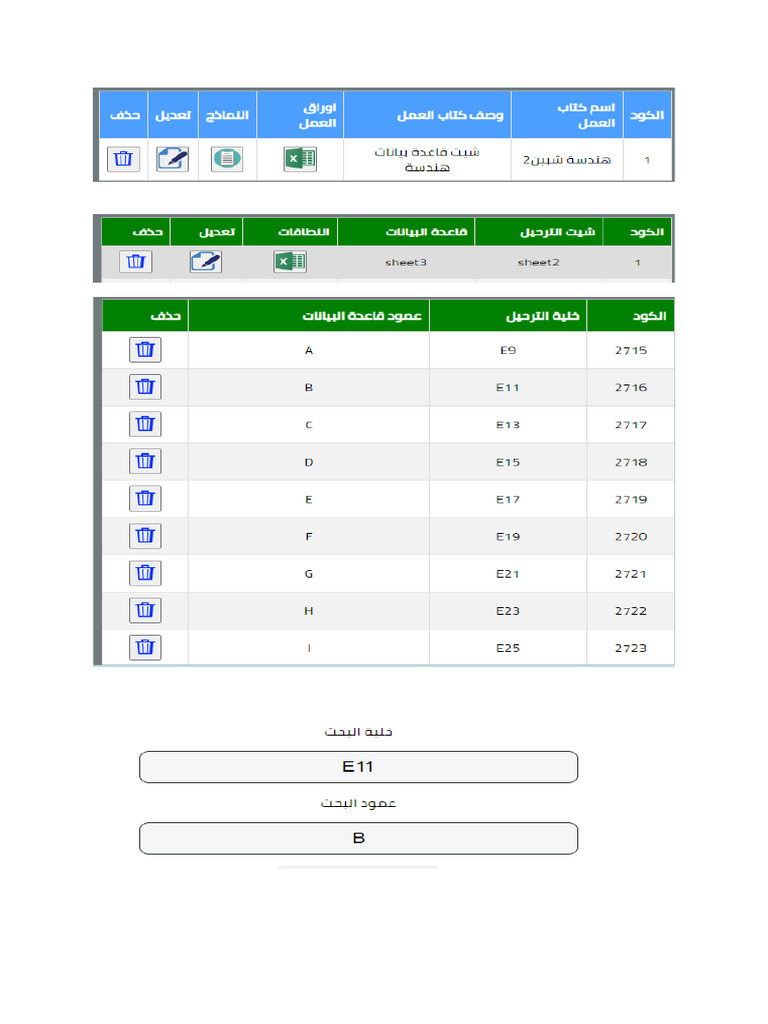Click the خلية البحث input field showing E11
The width and height of the screenshot is (768, 1024).
[x=359, y=767]
